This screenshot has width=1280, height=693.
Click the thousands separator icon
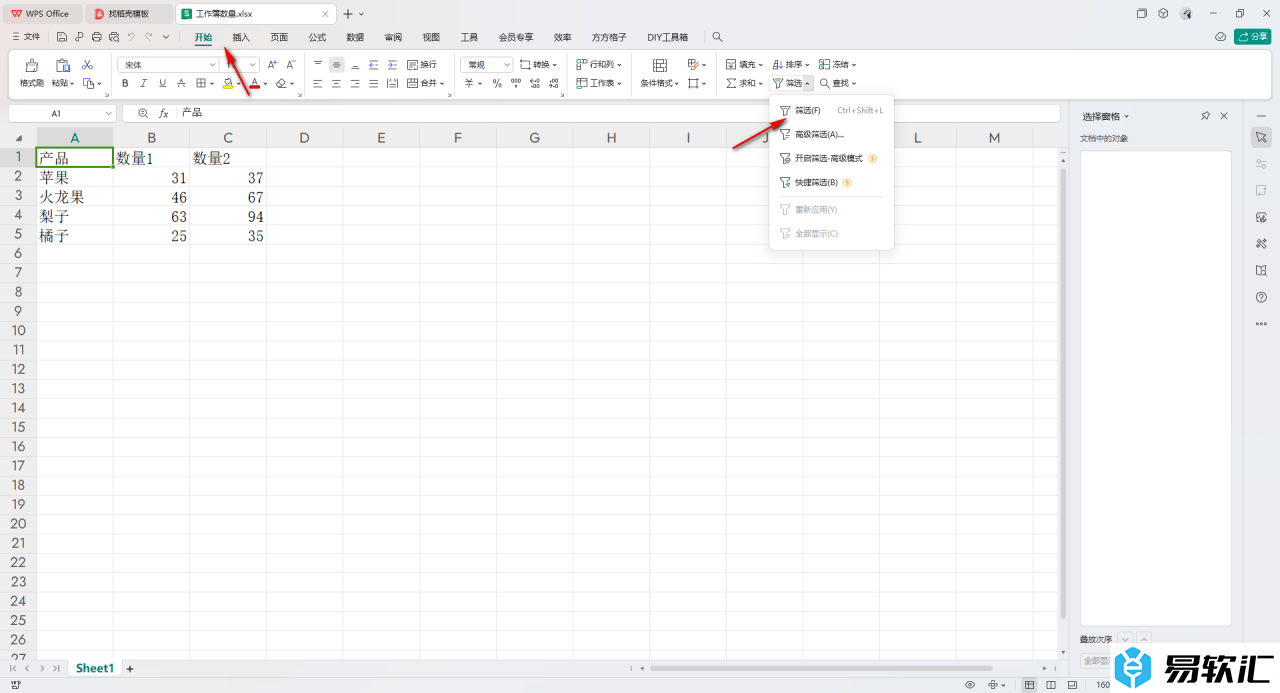515,83
